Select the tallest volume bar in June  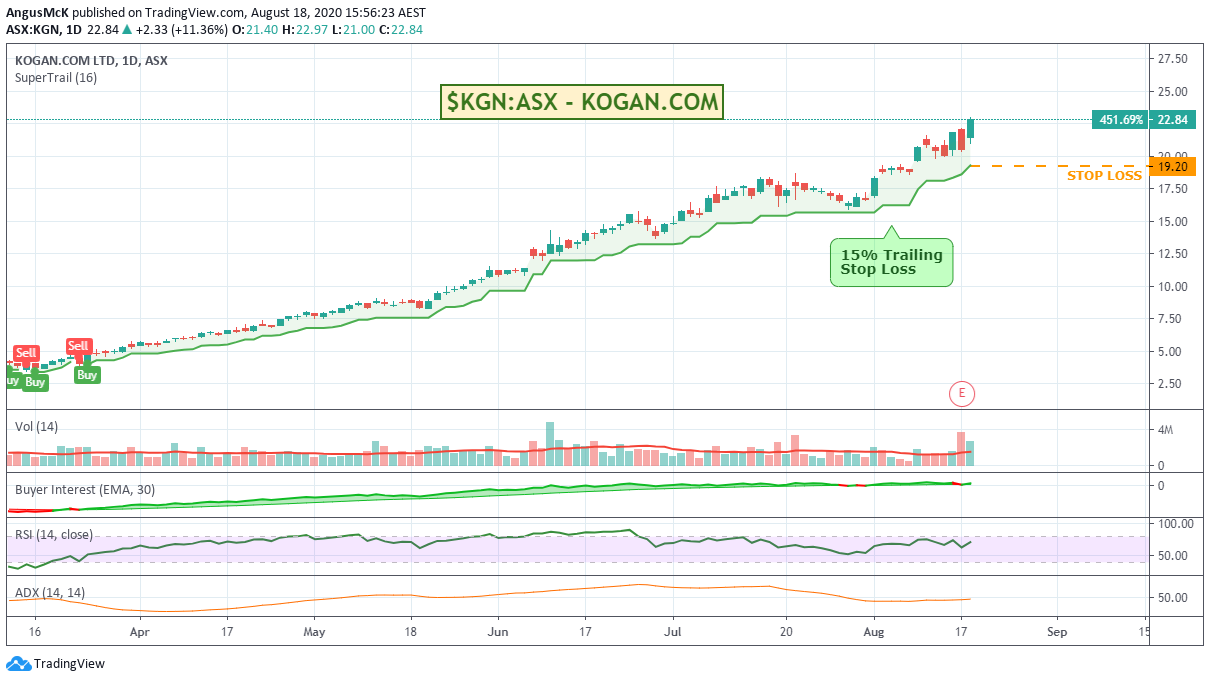point(549,444)
